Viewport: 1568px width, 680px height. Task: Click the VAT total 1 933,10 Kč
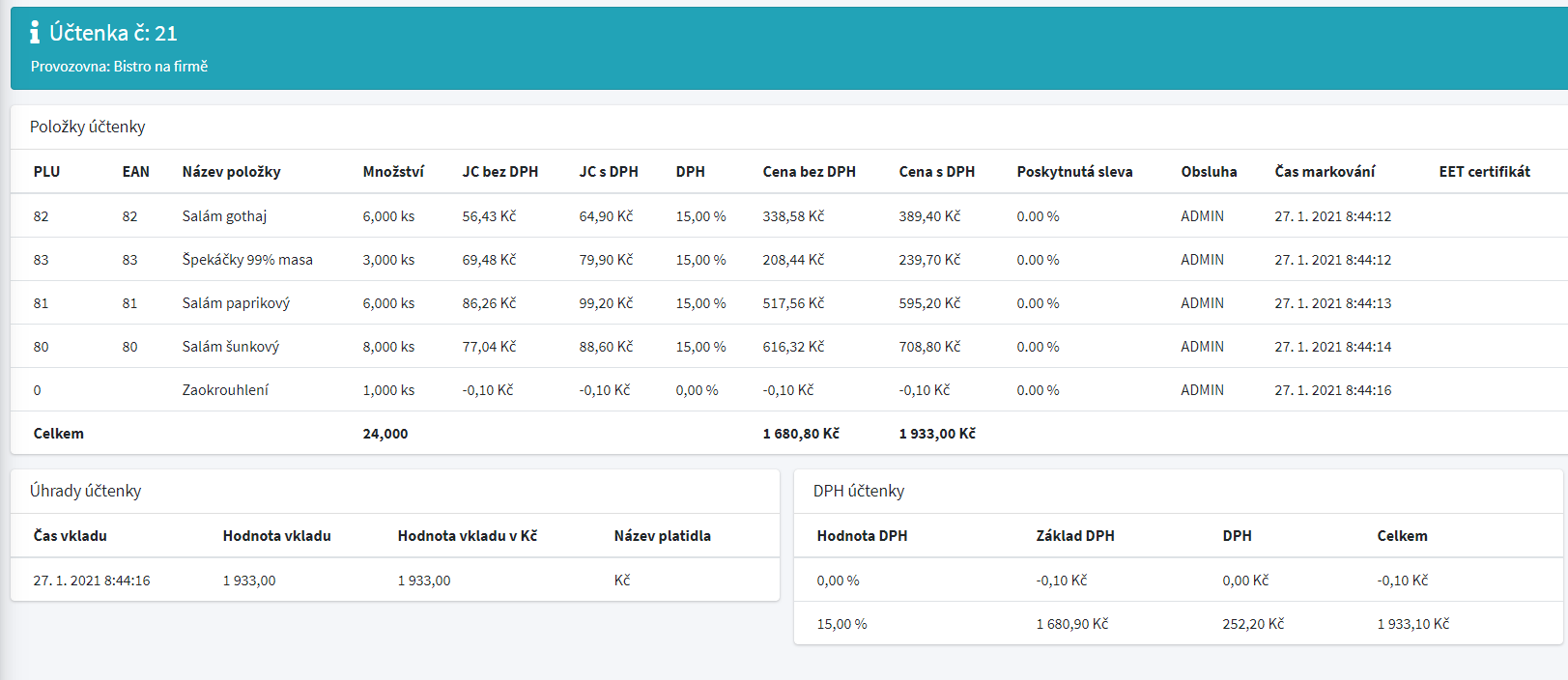click(1412, 624)
